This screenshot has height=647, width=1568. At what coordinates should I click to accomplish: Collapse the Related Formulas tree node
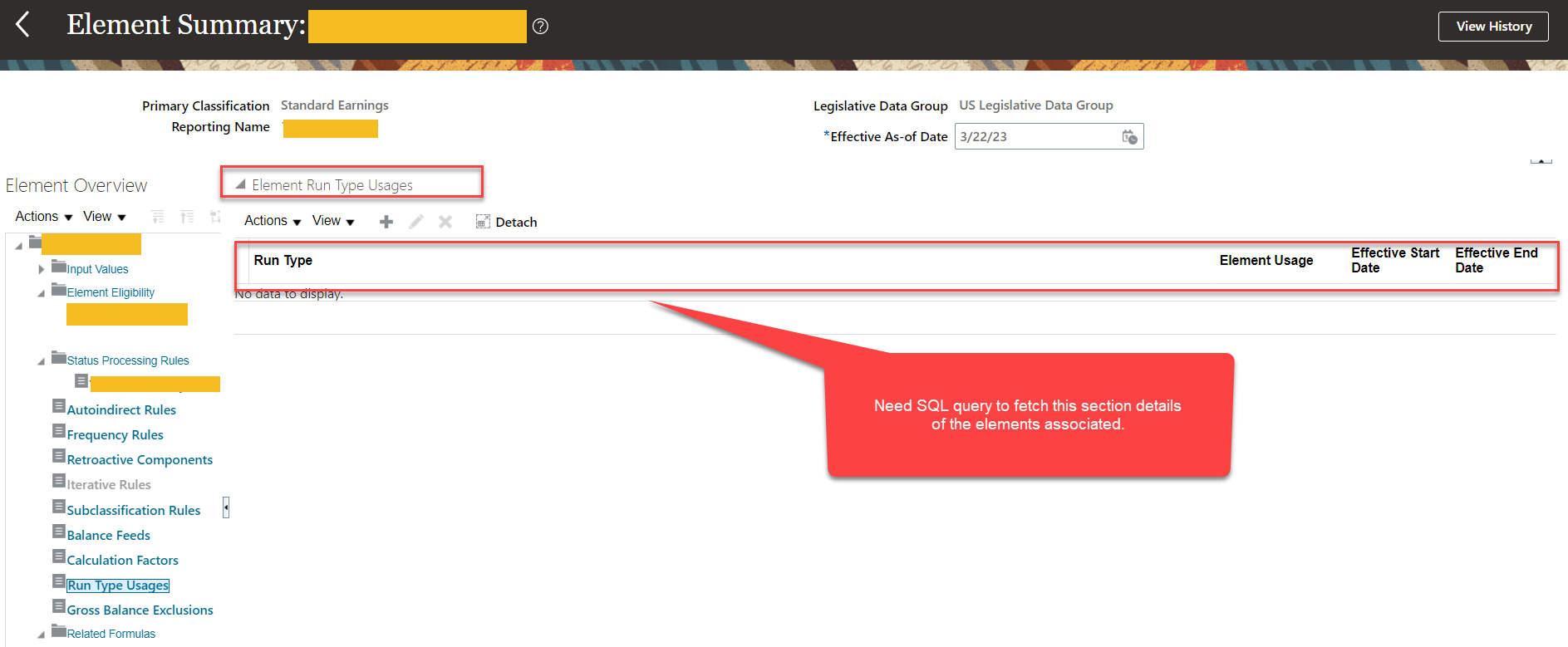tap(42, 635)
